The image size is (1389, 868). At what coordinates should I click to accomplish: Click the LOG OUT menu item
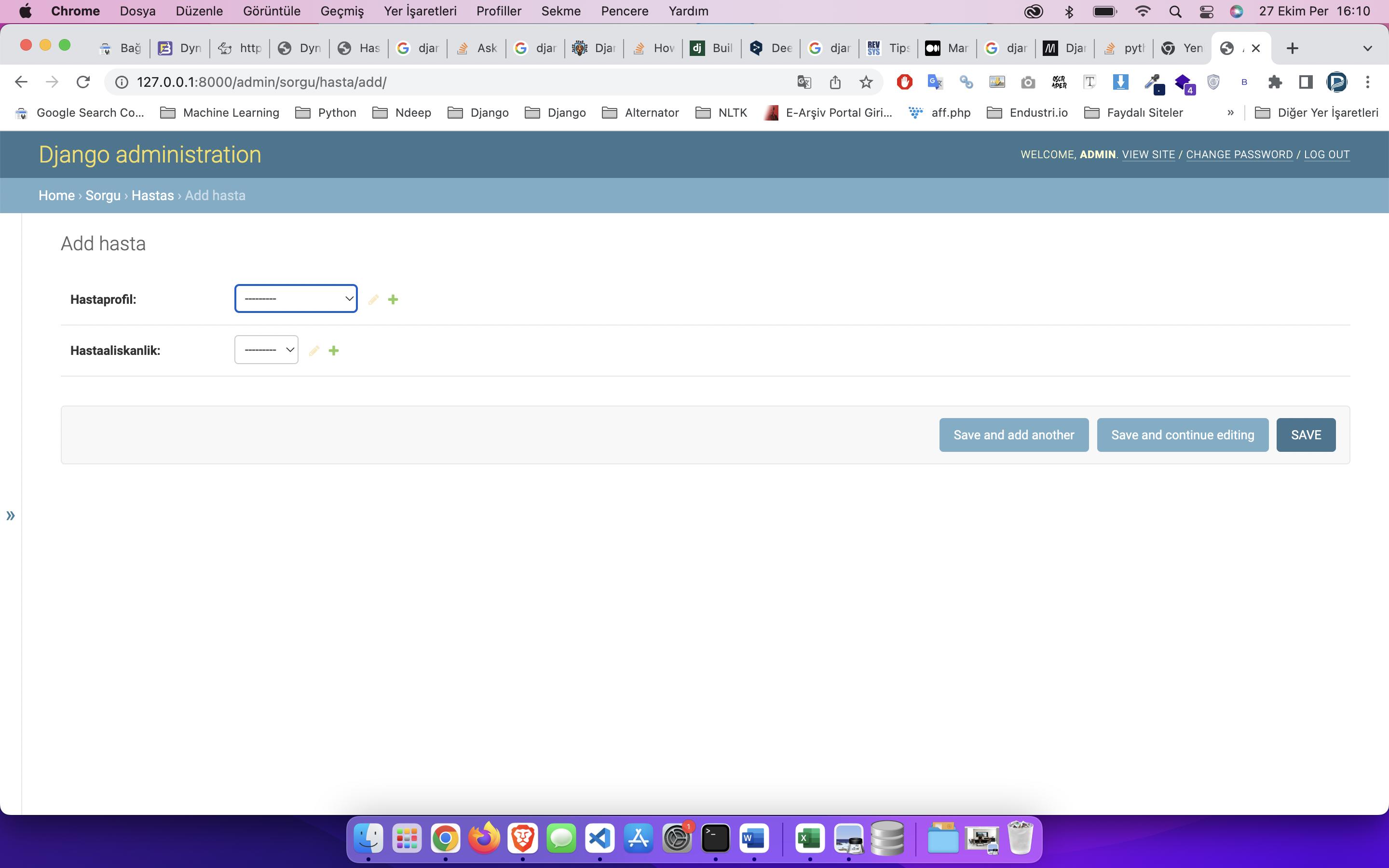[x=1327, y=154]
